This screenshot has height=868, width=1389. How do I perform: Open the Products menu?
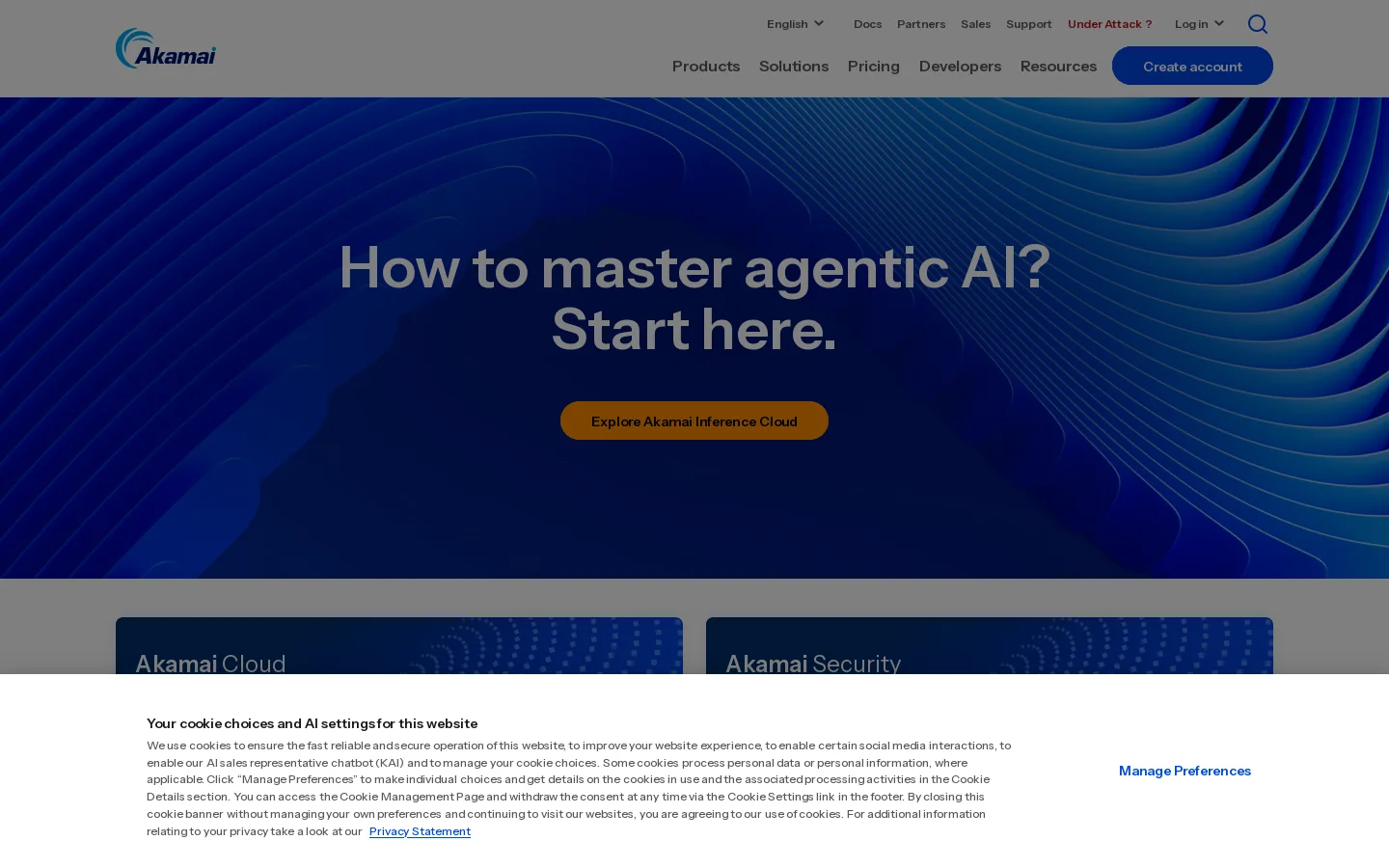point(706,66)
